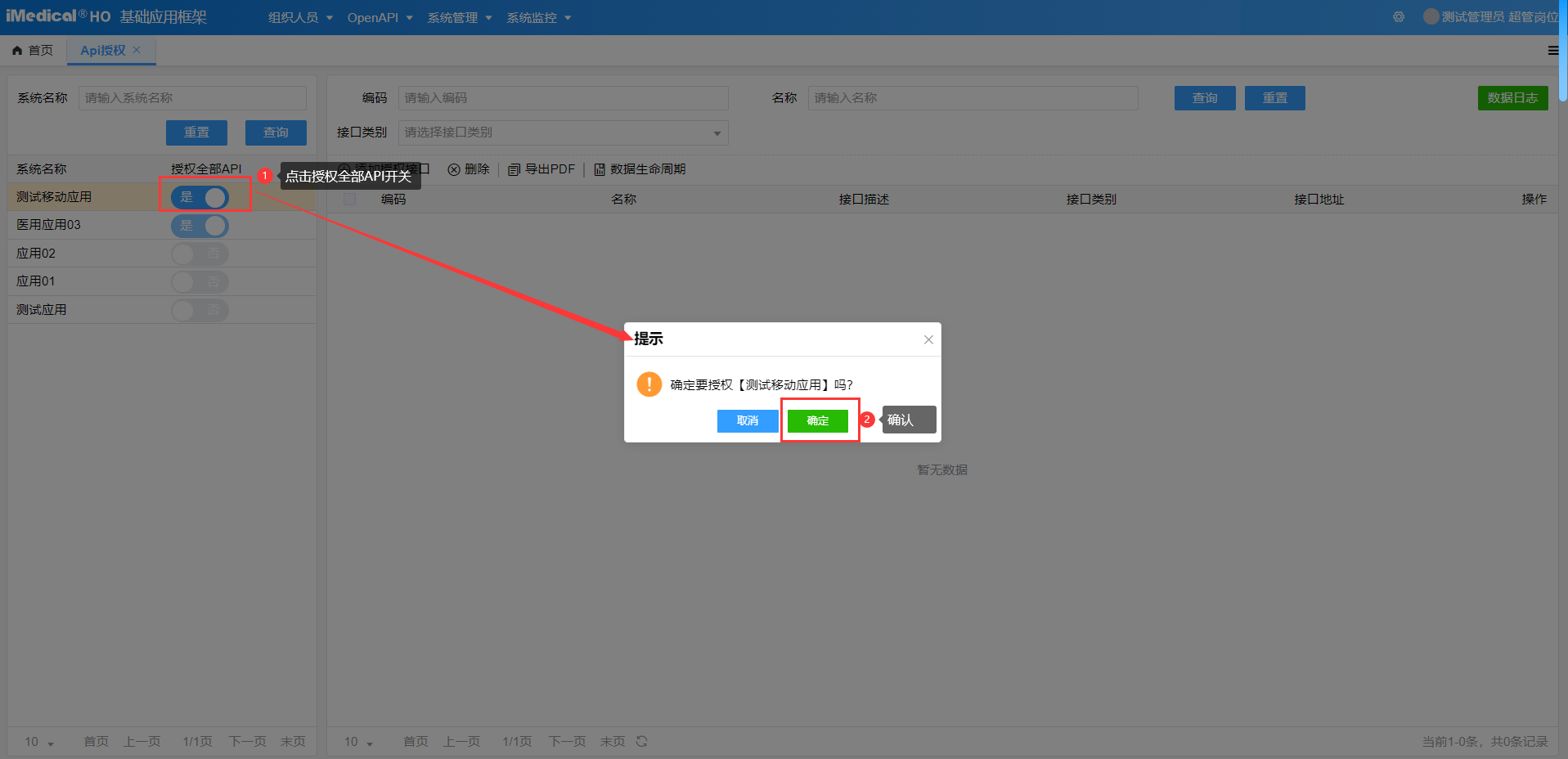The image size is (1568, 759).
Task: Click the orange warning icon in the dialog
Action: pos(649,384)
